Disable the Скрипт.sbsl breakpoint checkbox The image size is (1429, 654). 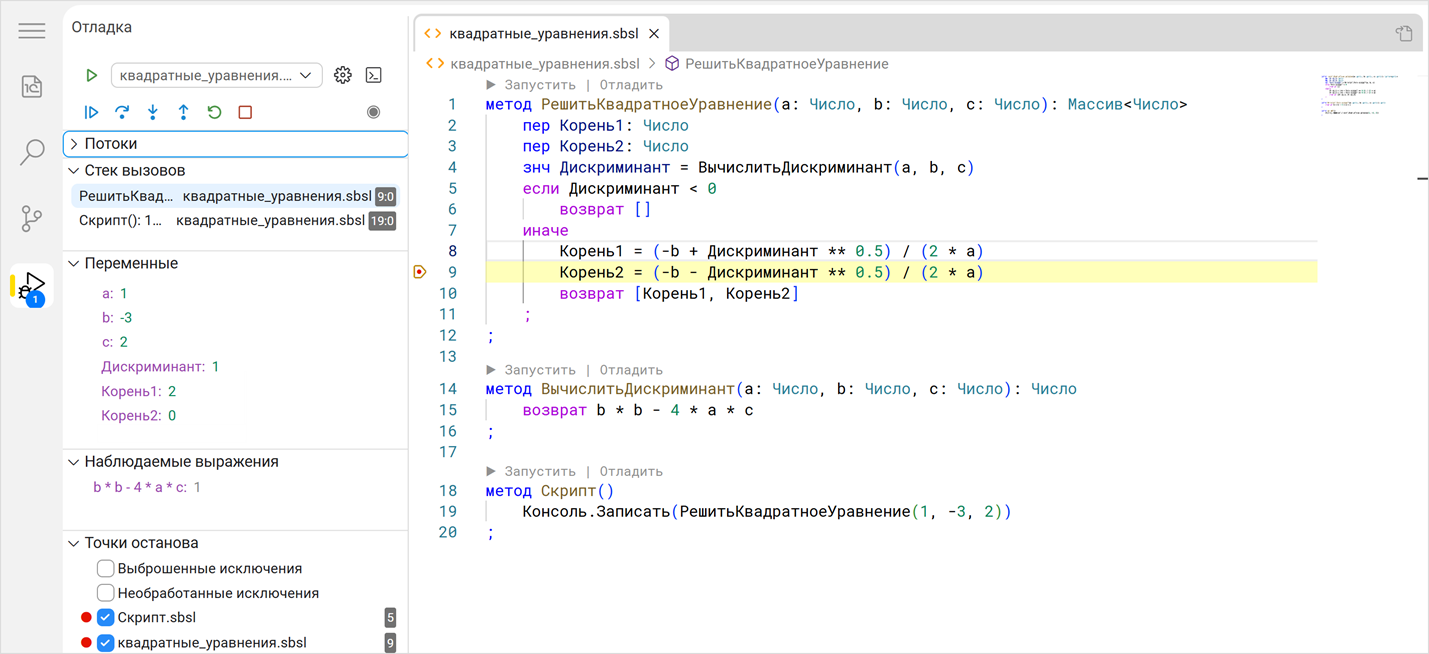tap(105, 618)
